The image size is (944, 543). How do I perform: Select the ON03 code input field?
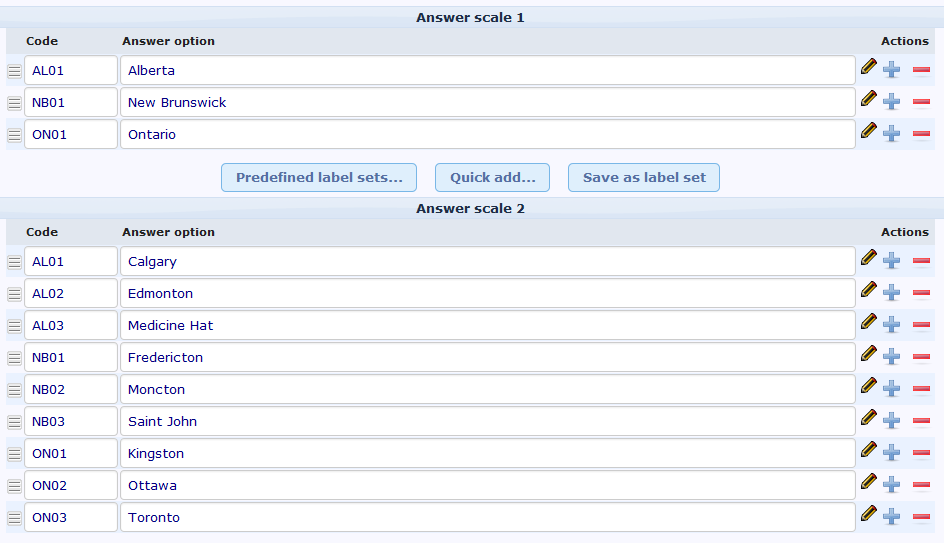(x=70, y=518)
